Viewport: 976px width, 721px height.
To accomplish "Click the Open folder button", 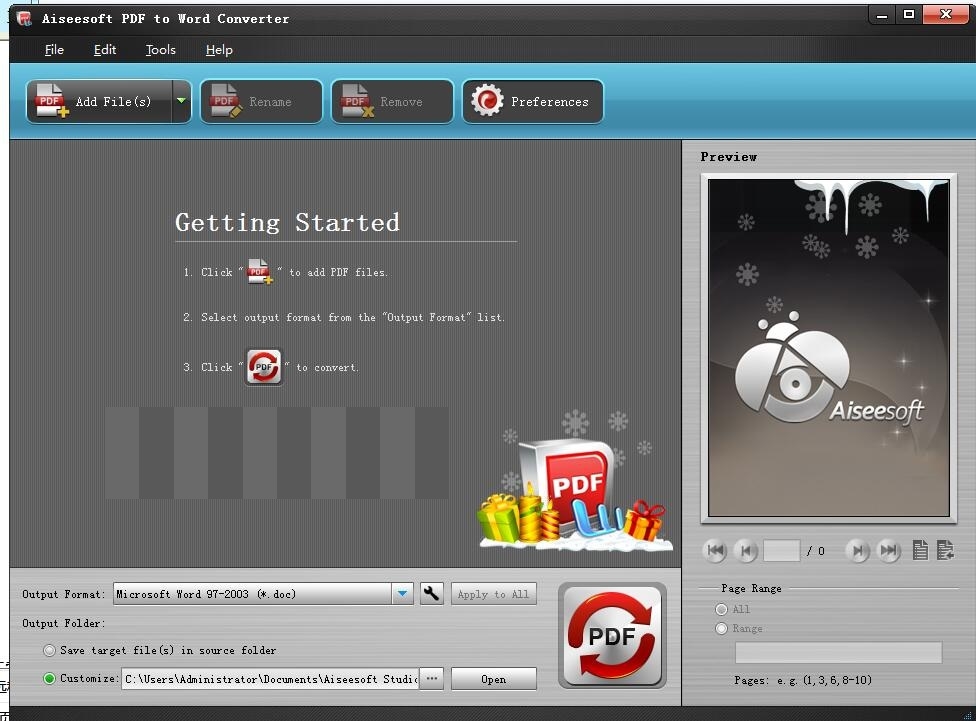I will click(x=494, y=679).
